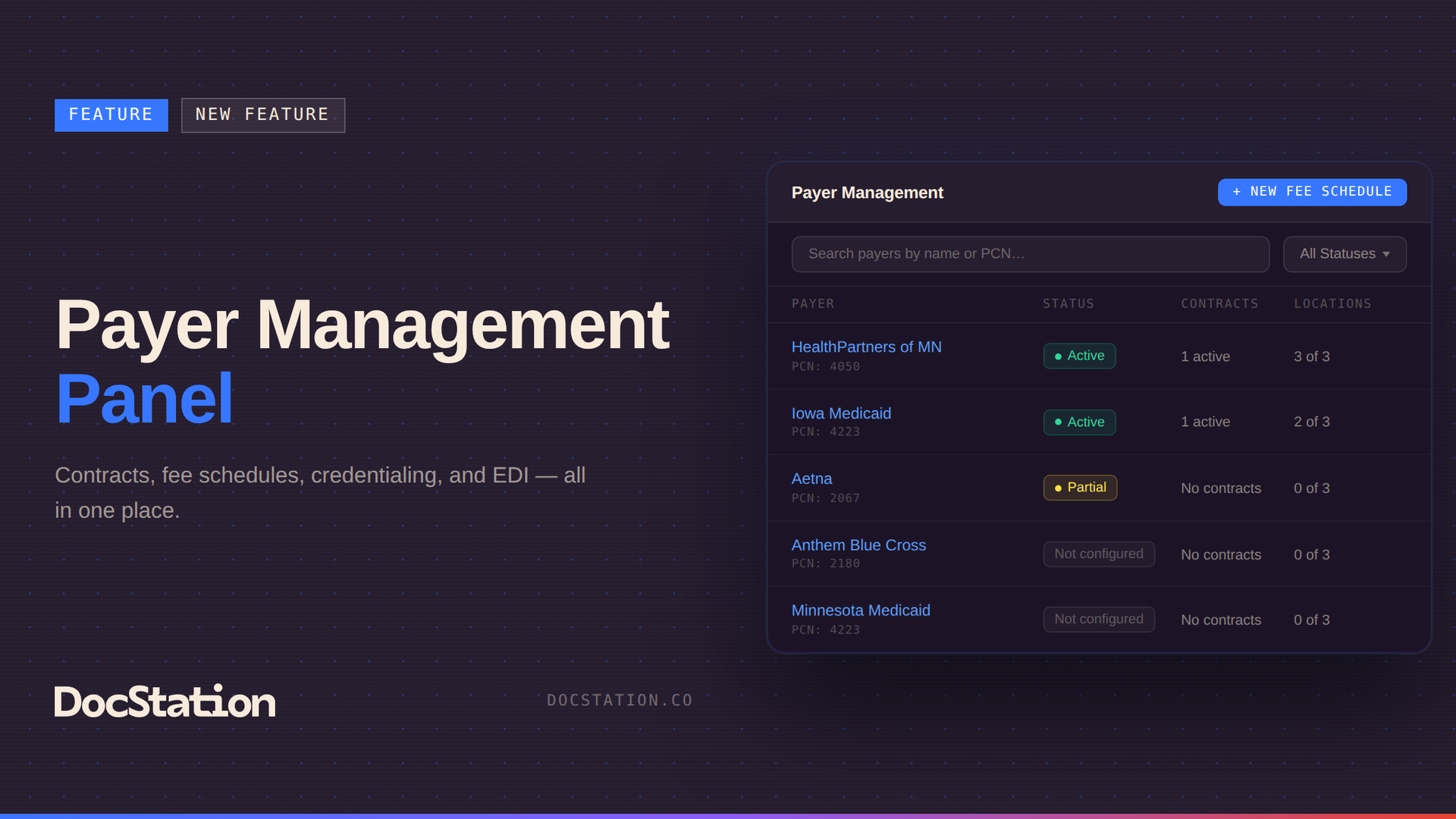Click the outlined NEW FEATURE tag
Screen dimensions: 1456x819
263,115
